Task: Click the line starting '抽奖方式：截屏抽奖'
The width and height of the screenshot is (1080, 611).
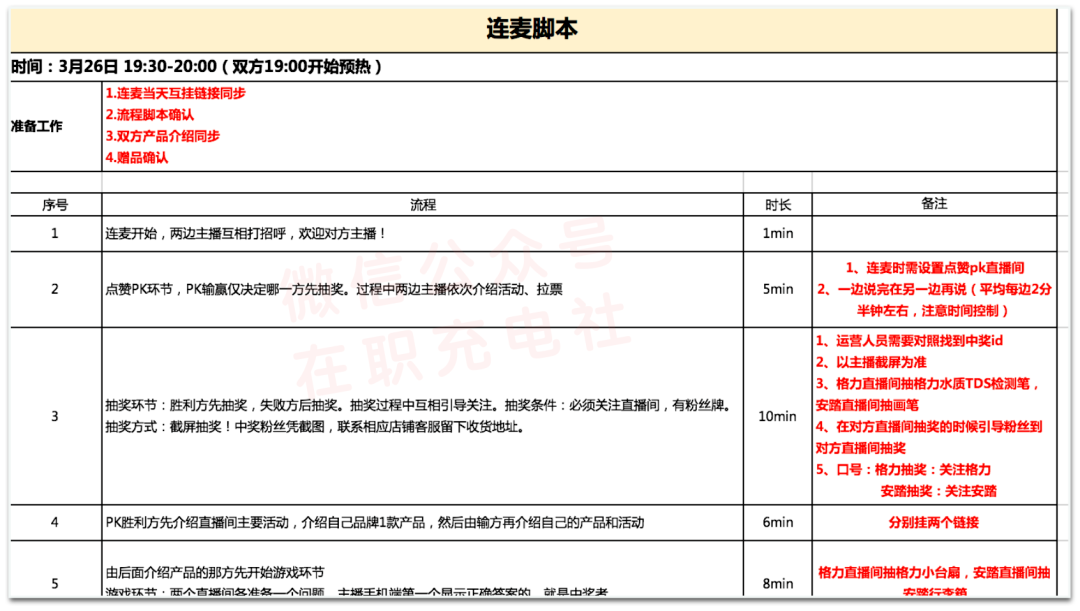Action: pos(315,427)
